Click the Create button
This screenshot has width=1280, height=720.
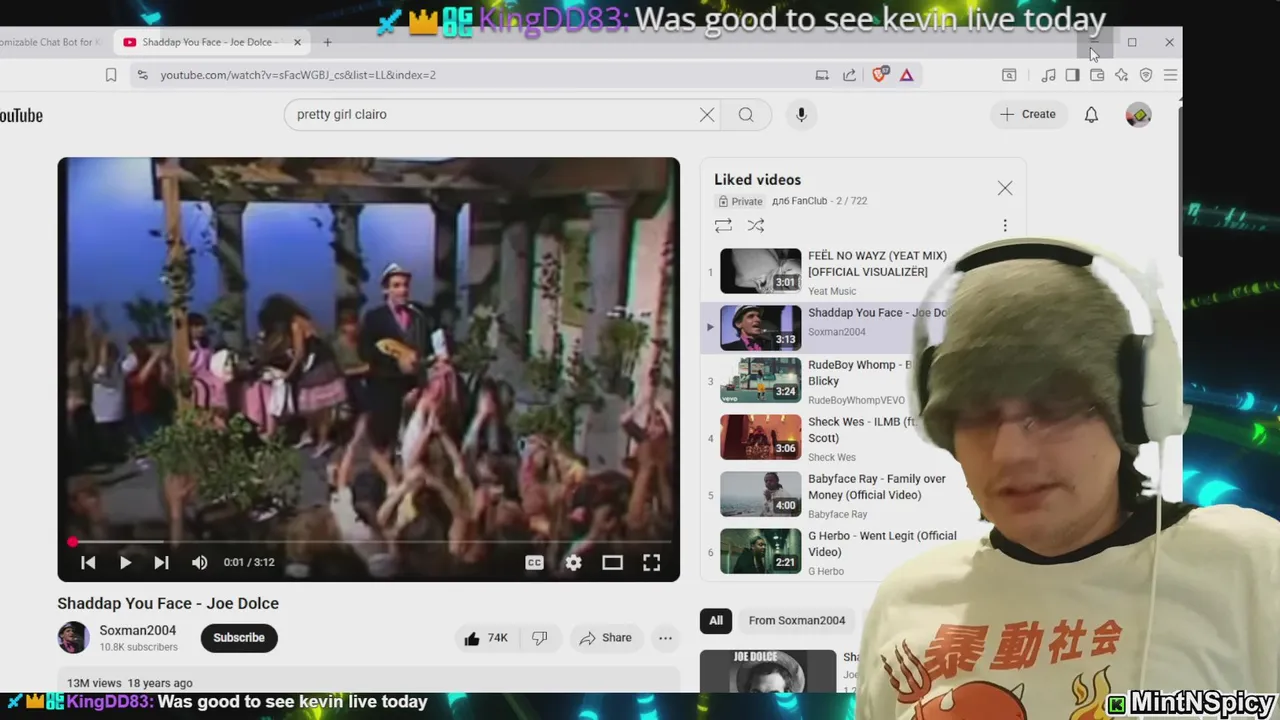(1028, 114)
